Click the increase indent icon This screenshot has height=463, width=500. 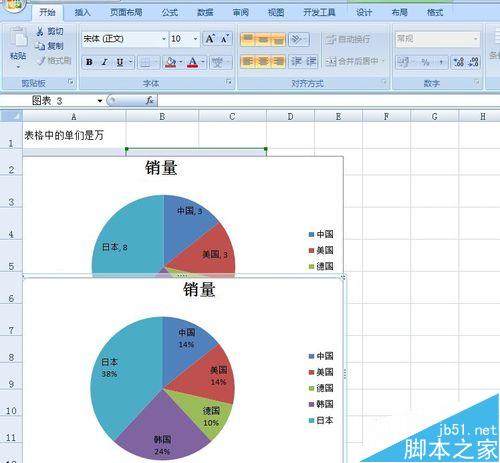coord(311,62)
